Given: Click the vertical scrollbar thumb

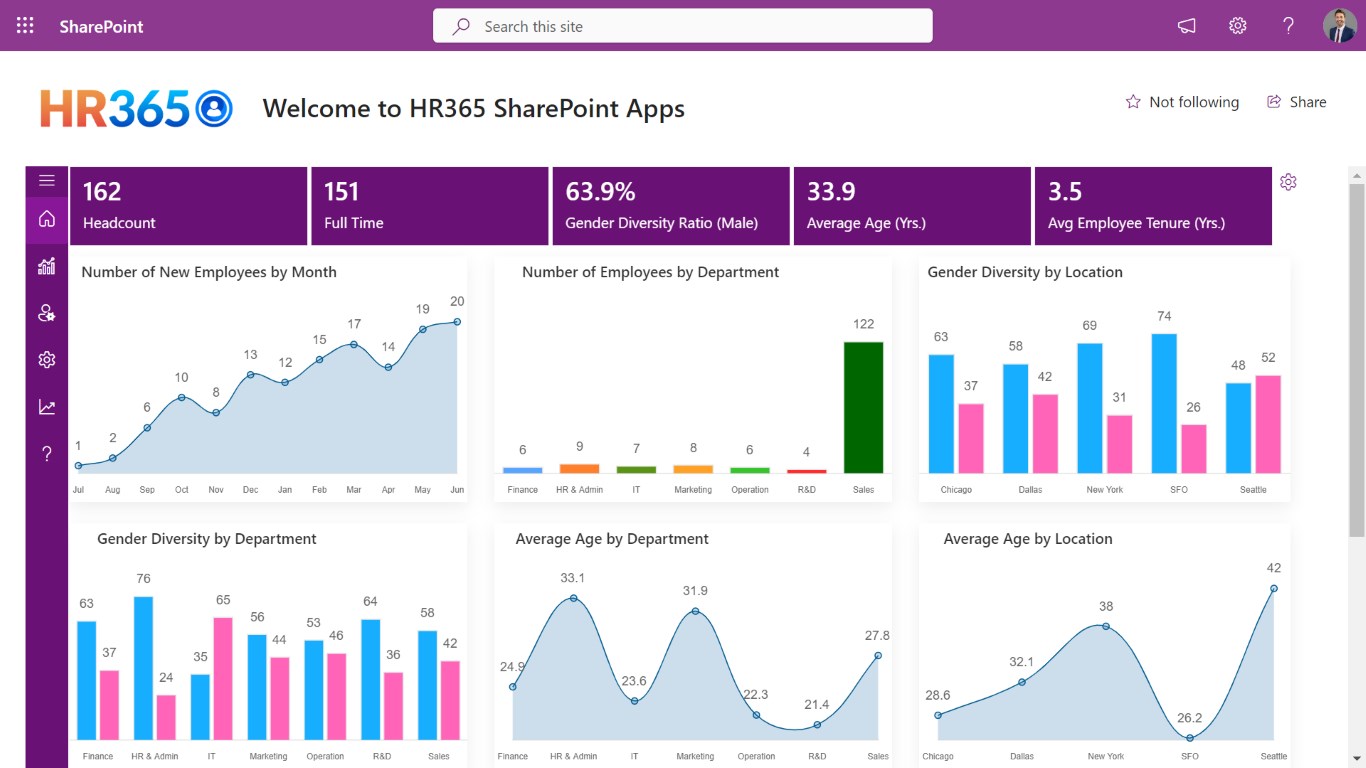Looking at the screenshot, I should [1357, 360].
